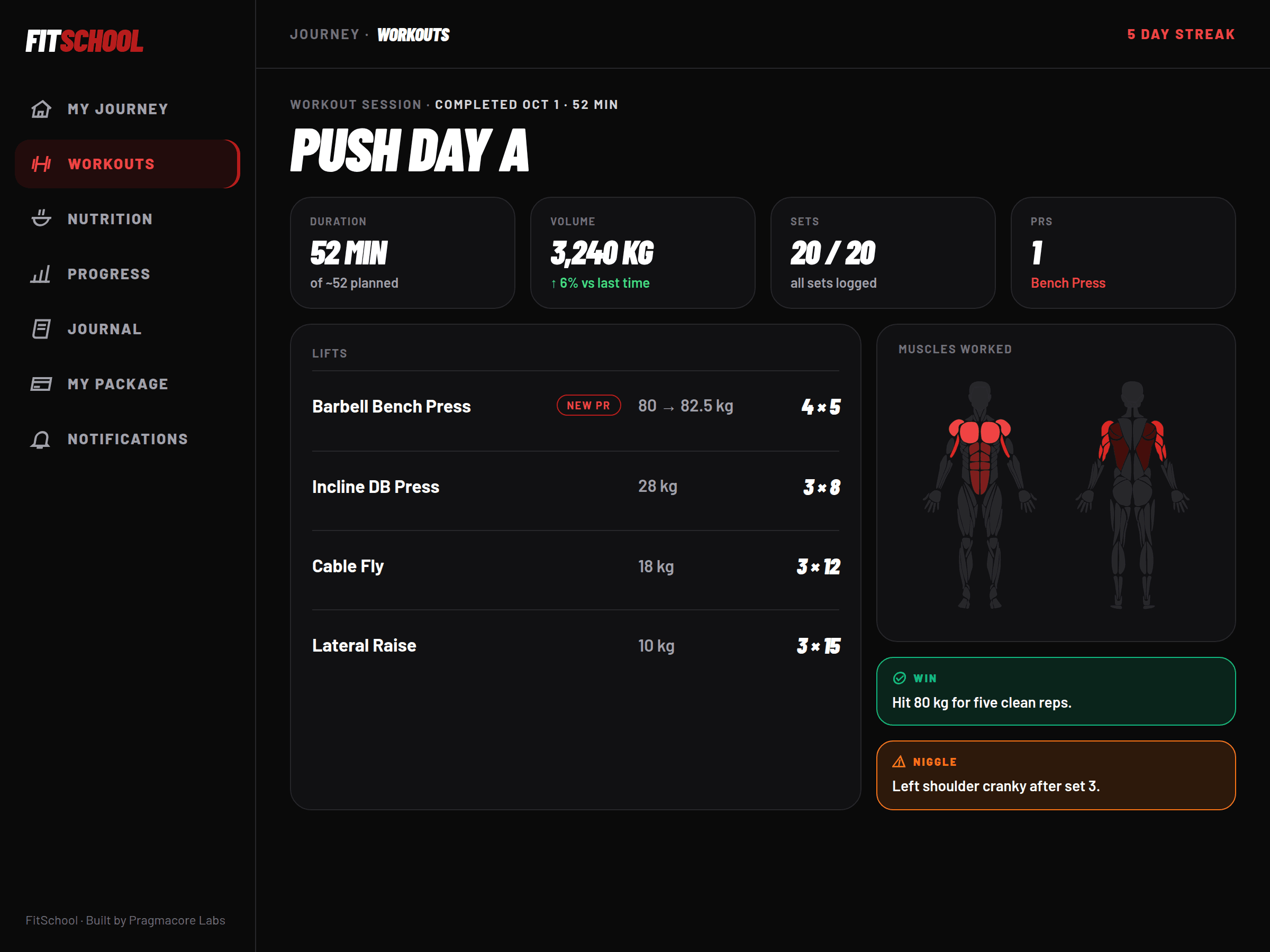This screenshot has width=1270, height=952.
Task: Click the NEW PR badge
Action: pos(588,405)
